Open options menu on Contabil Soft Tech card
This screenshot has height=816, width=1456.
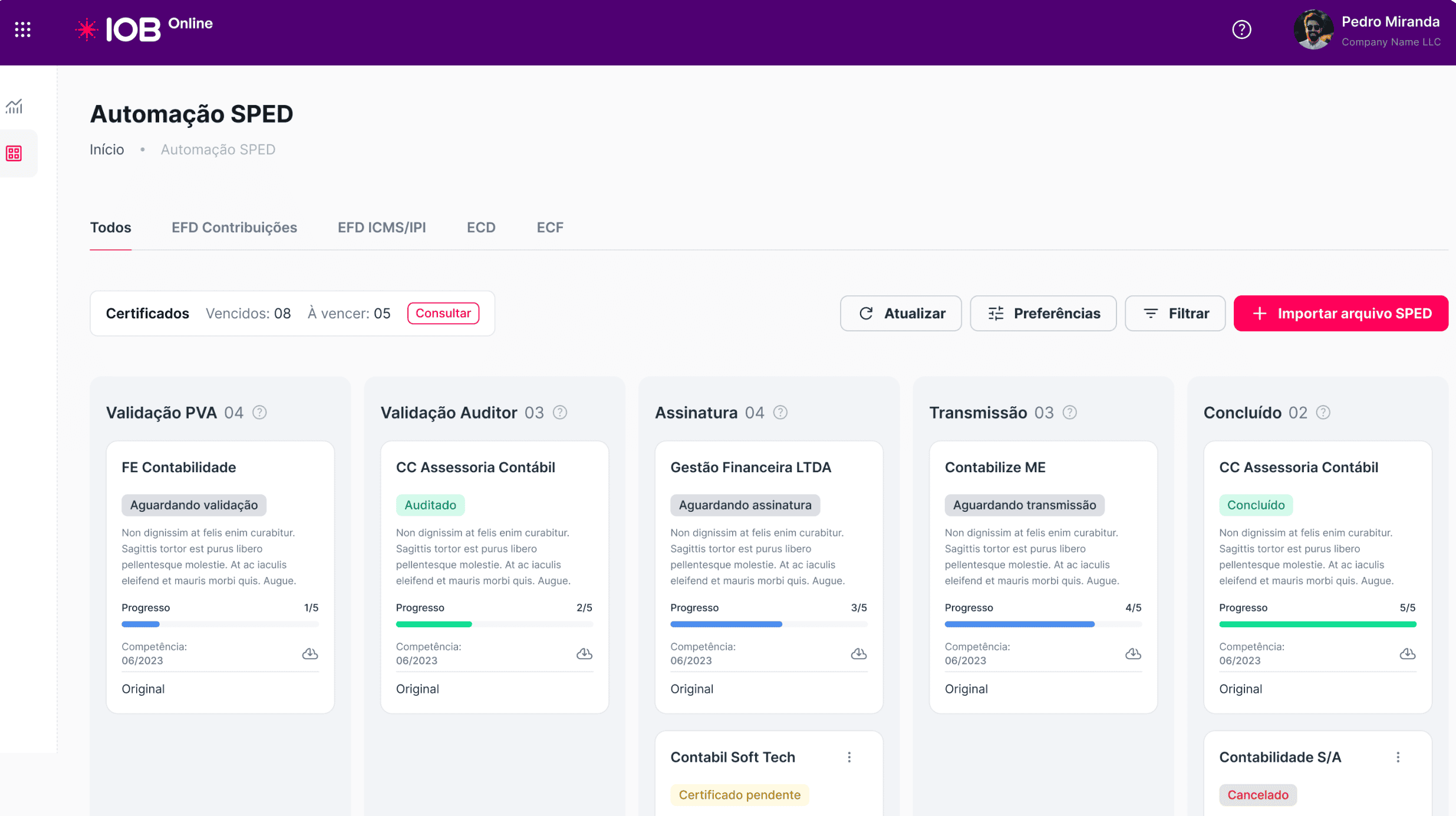[849, 757]
